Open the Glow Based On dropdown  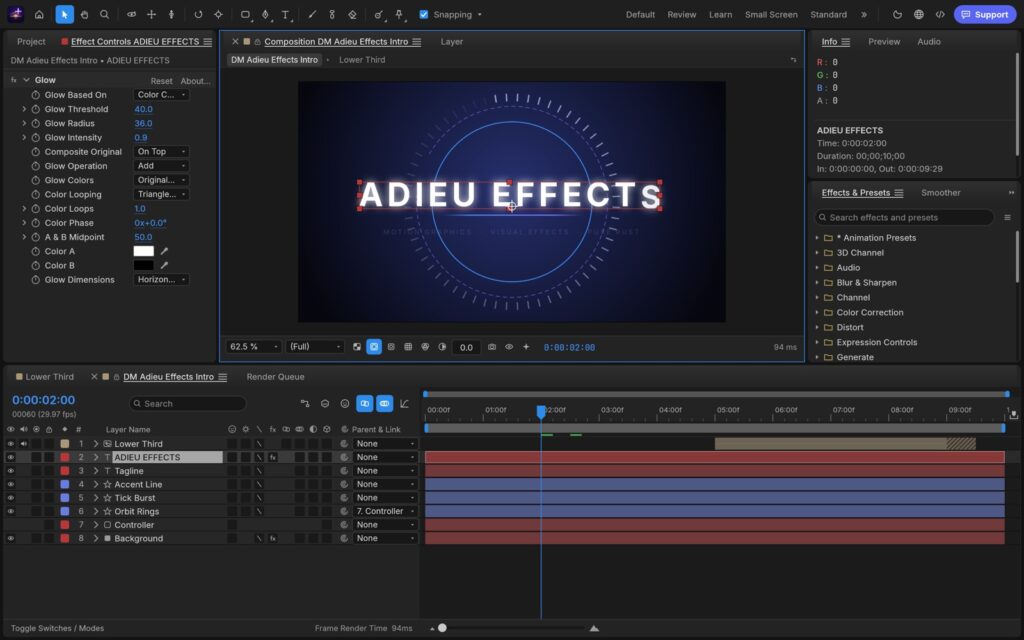coord(161,95)
